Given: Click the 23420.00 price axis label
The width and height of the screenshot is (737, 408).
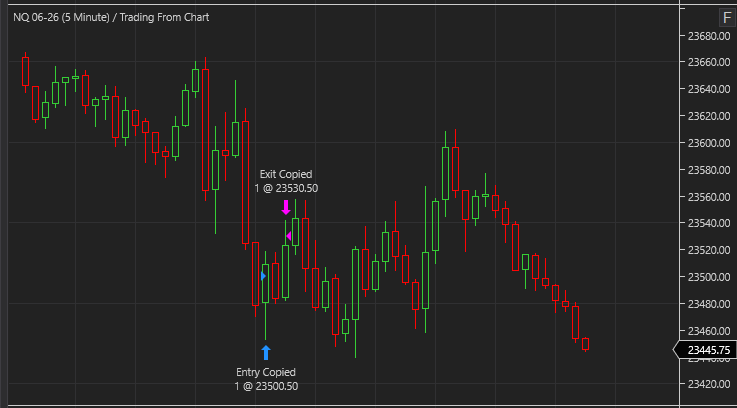Looking at the screenshot, I should click(708, 384).
